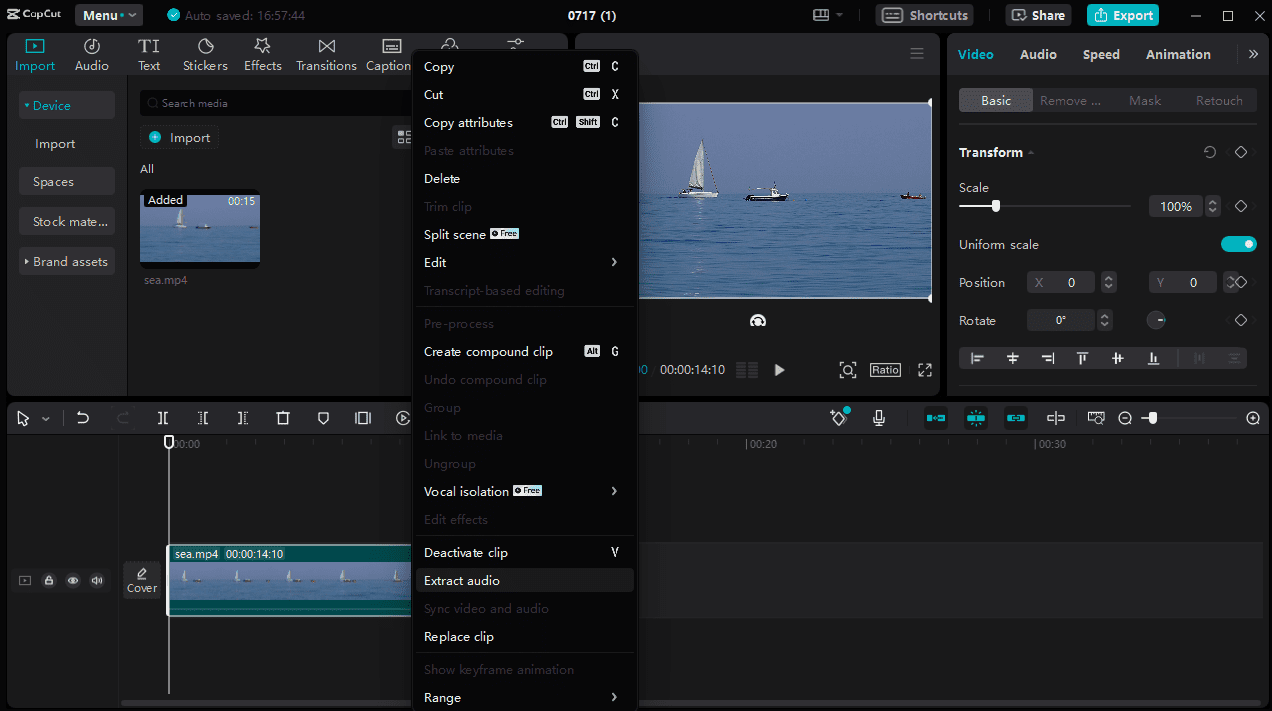
Task: Click the align left icon
Action: pos(977,358)
